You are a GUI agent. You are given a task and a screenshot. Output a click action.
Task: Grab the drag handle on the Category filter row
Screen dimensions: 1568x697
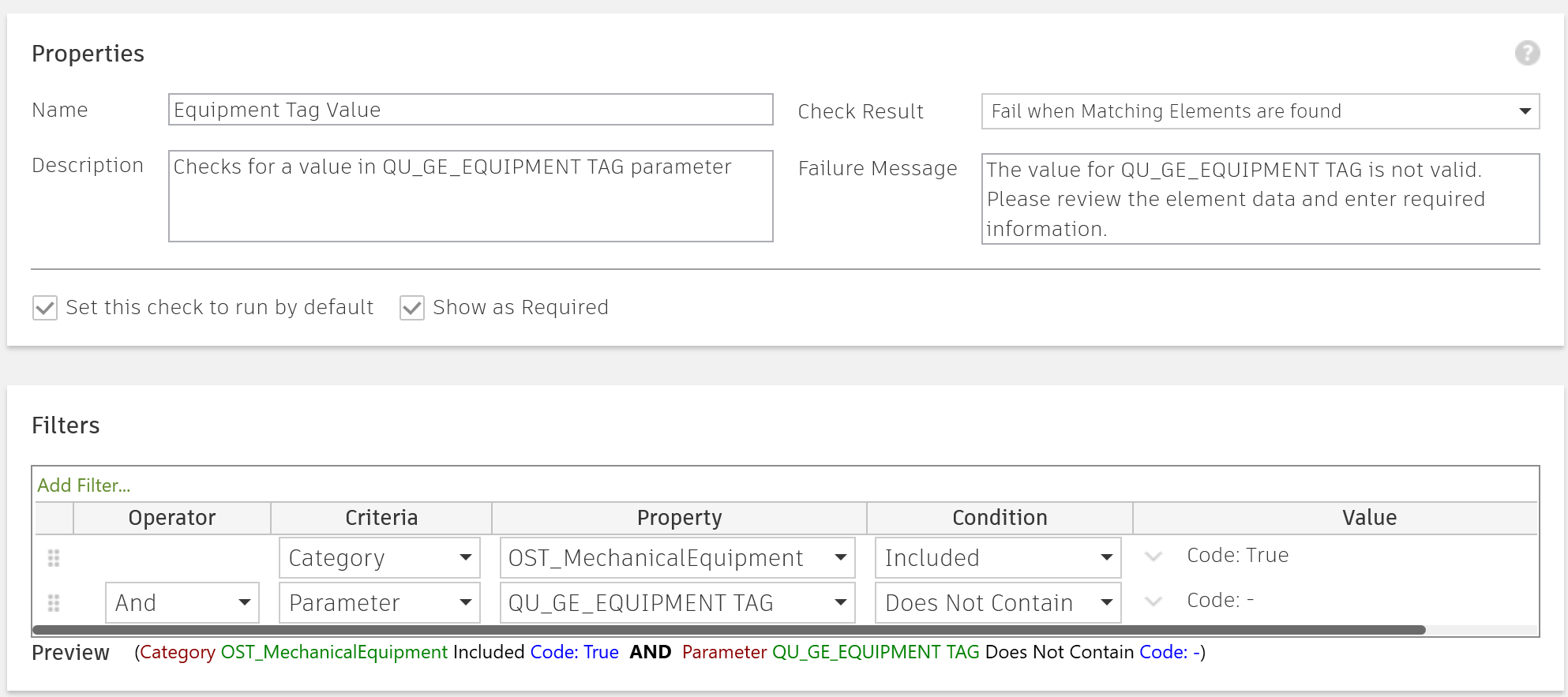[54, 558]
